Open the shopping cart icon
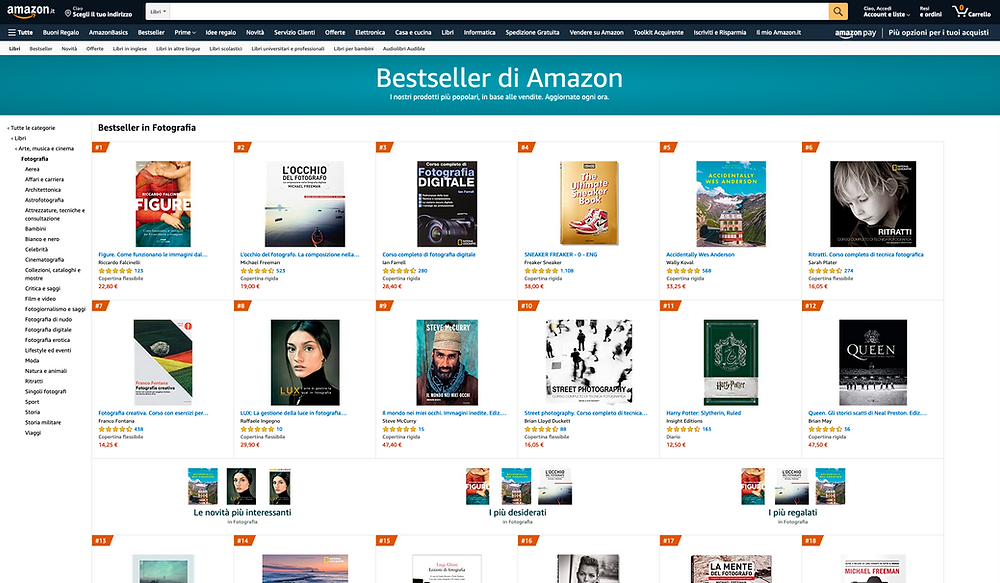 pos(971,11)
